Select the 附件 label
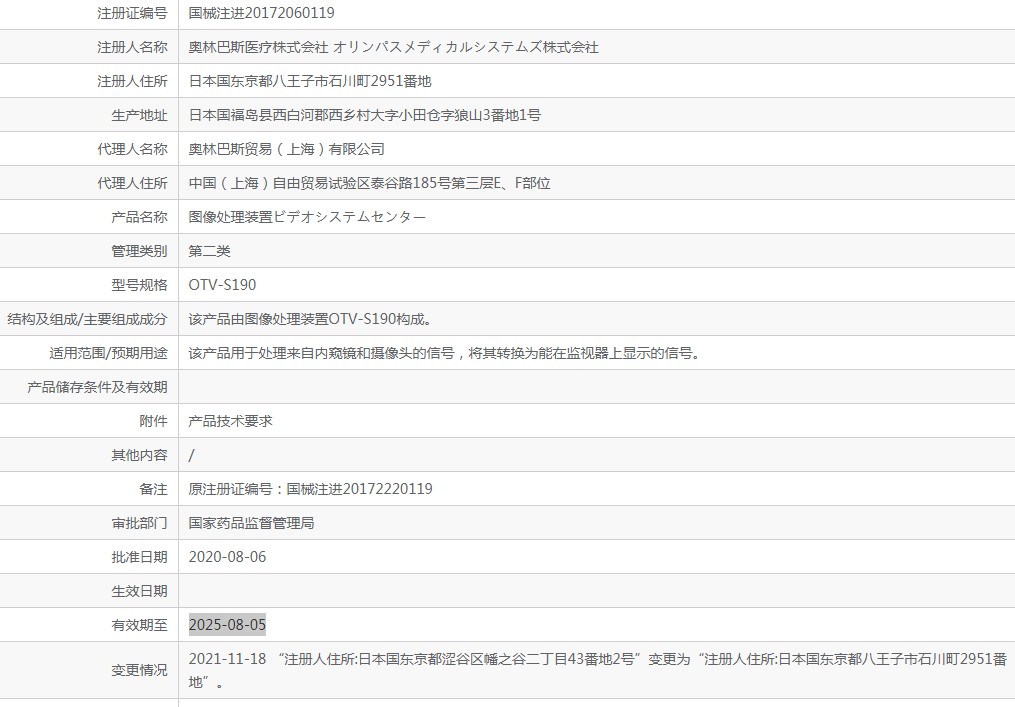 pos(153,421)
